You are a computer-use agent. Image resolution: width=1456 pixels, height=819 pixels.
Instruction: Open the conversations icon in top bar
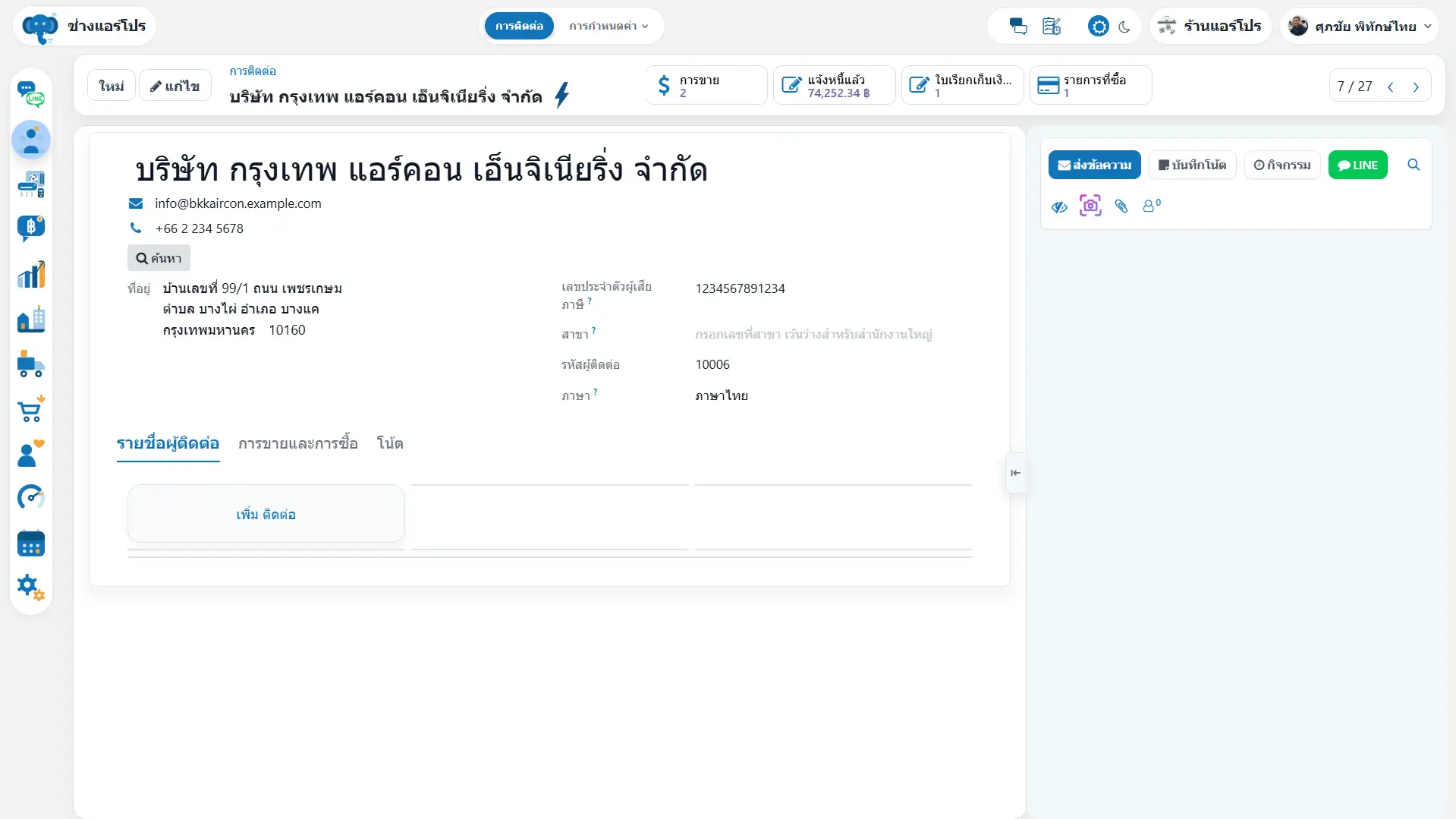(1018, 27)
